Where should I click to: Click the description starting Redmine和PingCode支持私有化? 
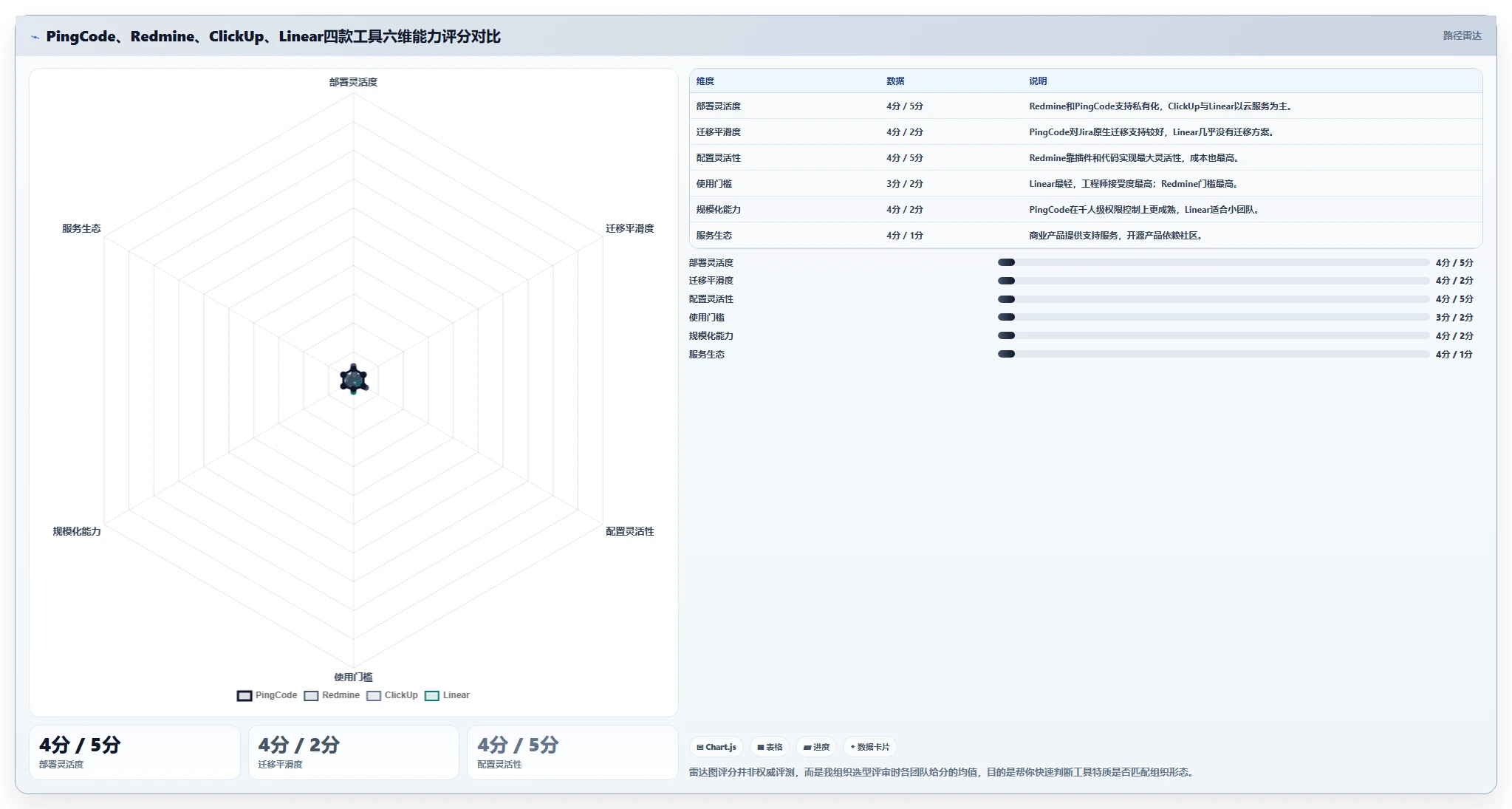tap(1162, 106)
